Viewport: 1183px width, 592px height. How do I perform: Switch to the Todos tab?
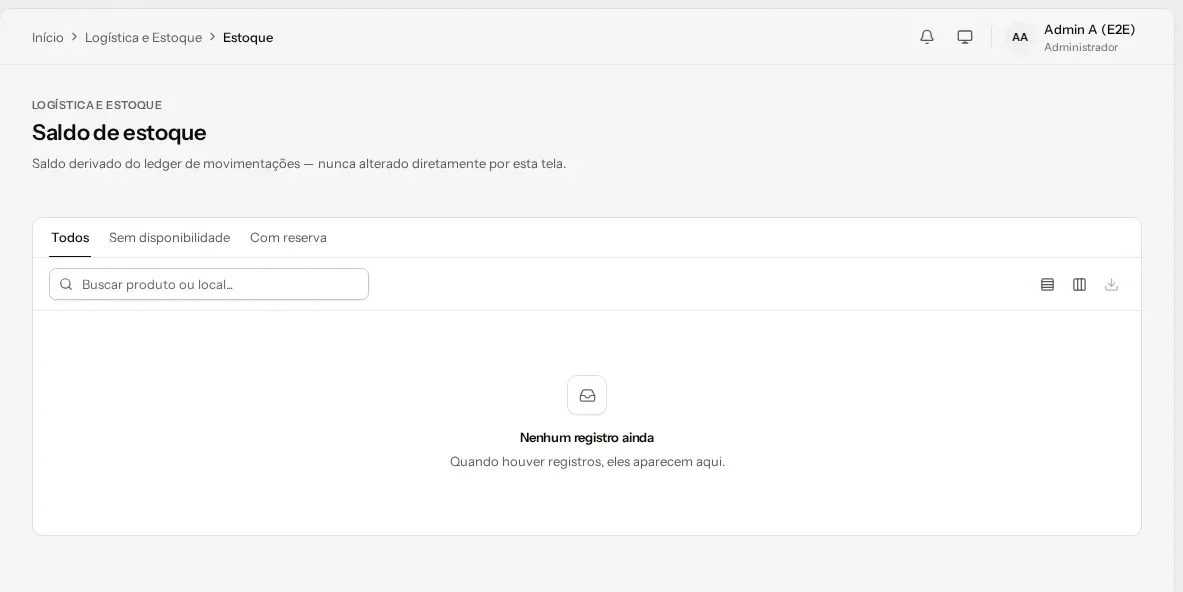(70, 238)
